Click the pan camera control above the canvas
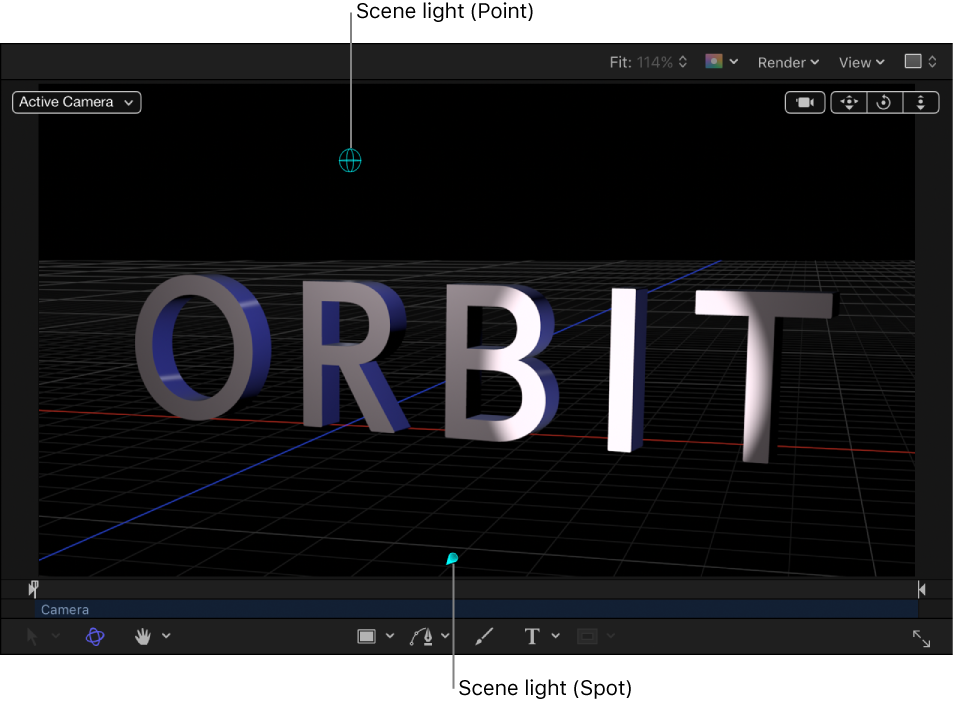The width and height of the screenshot is (954, 704). pyautogui.click(x=849, y=102)
